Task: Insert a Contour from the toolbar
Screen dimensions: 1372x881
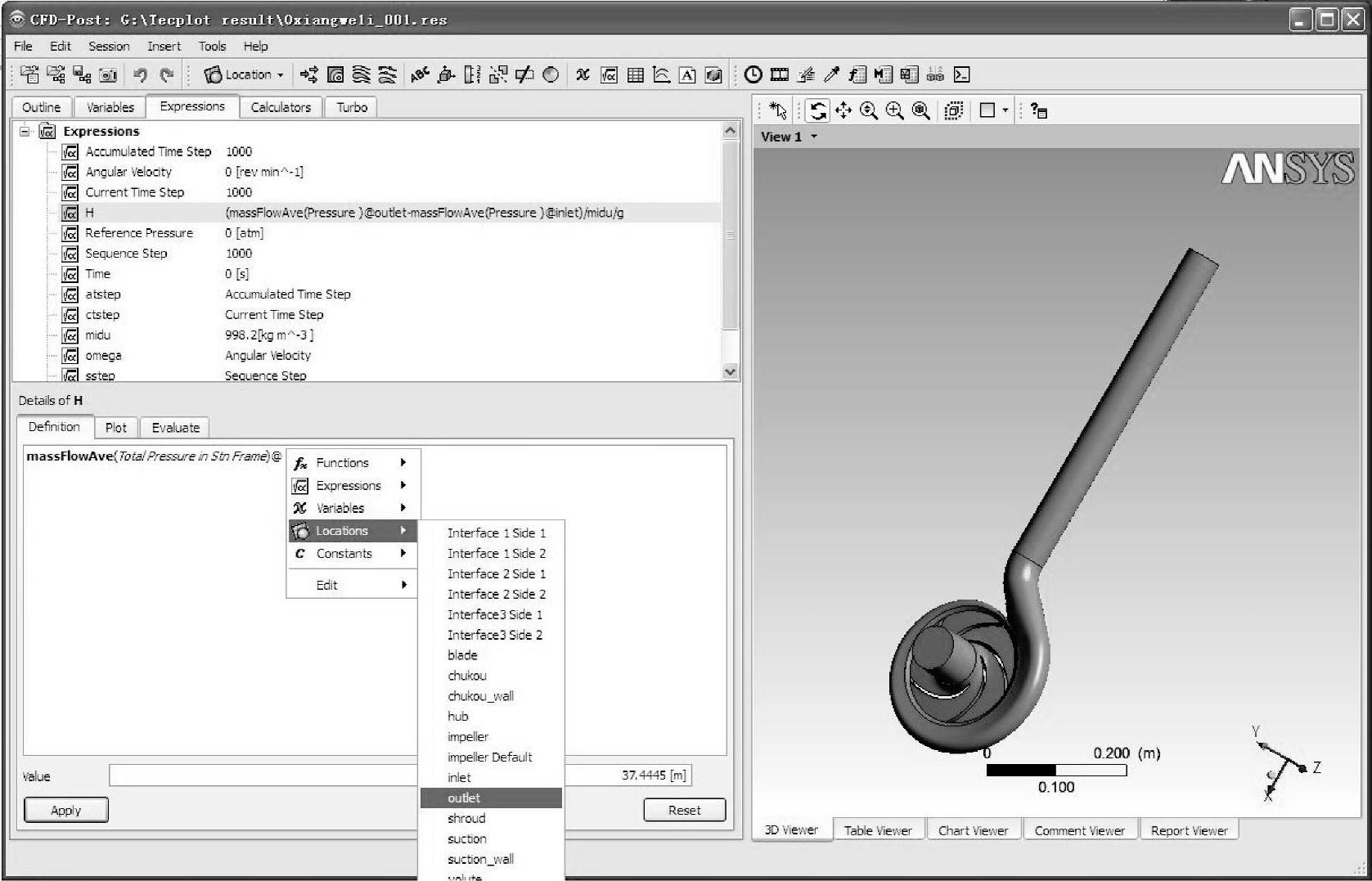Action: (x=335, y=75)
